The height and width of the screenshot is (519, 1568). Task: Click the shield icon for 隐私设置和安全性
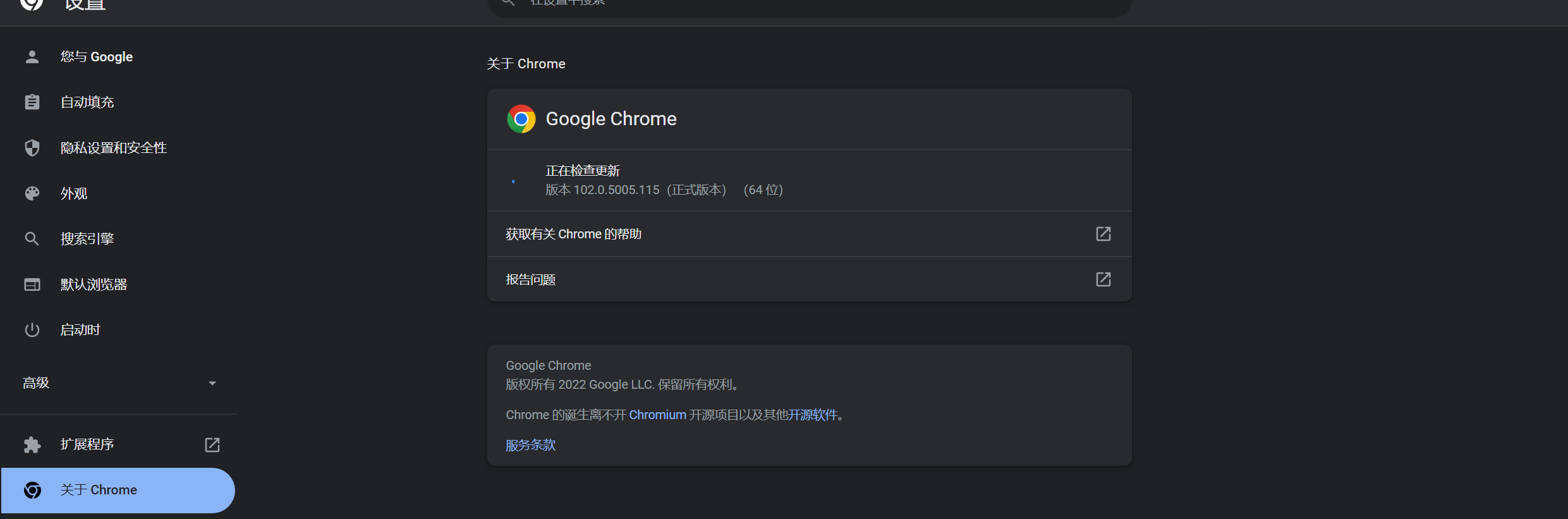click(32, 148)
